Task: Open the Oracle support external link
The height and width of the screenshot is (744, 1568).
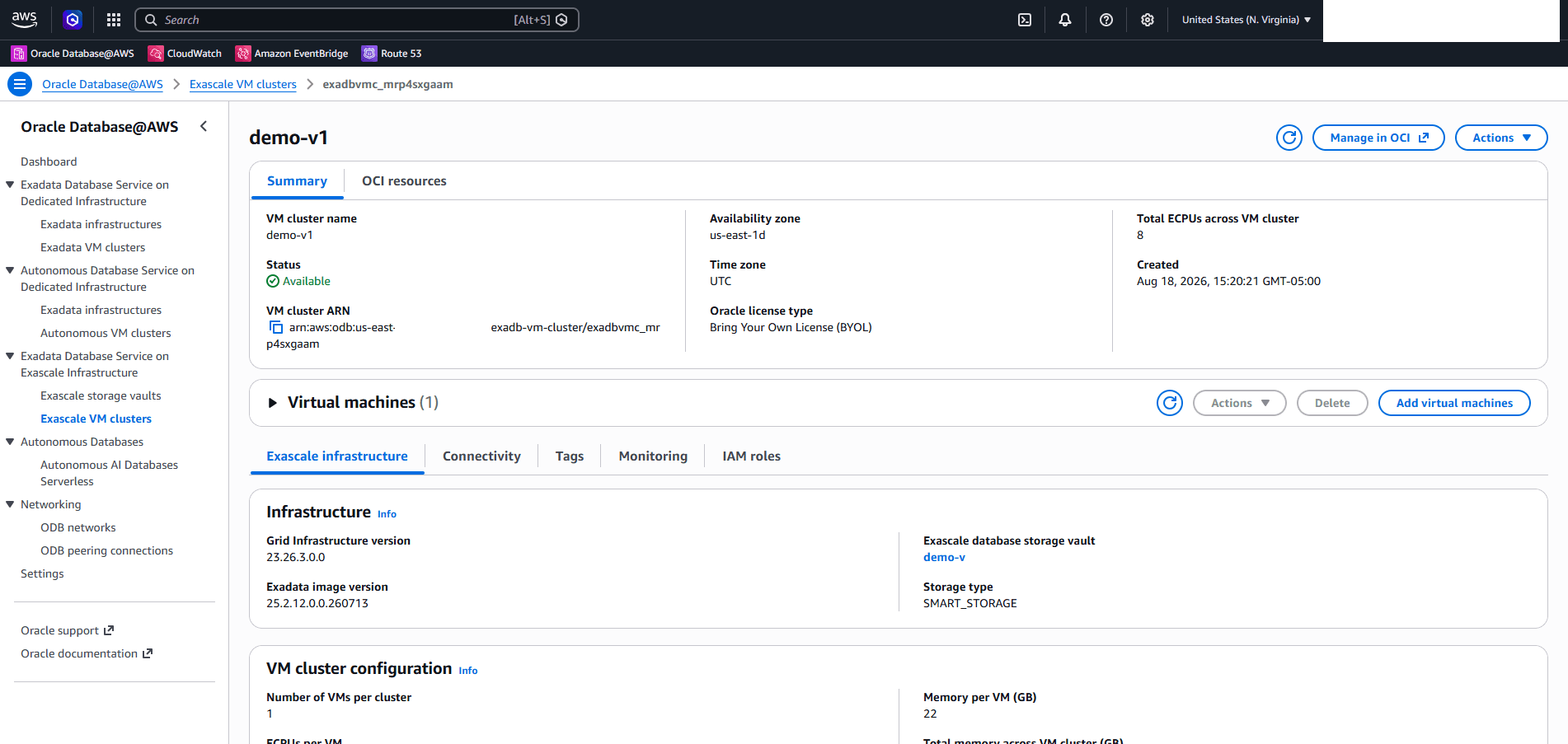Action: [x=68, y=630]
